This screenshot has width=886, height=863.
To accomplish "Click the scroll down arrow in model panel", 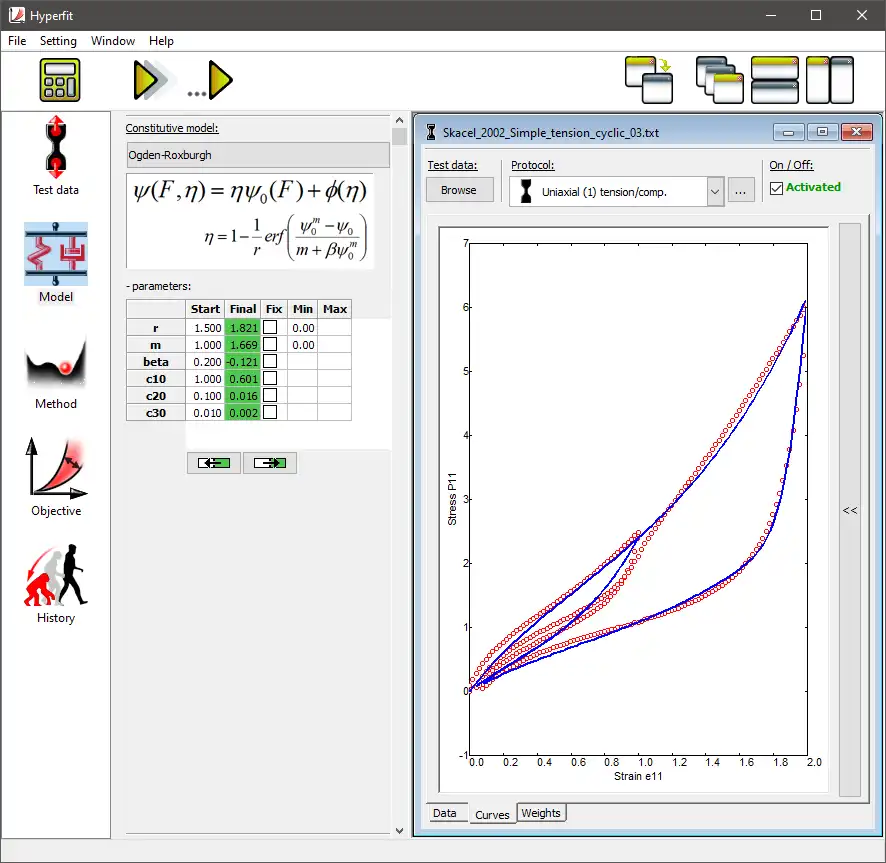I will point(399,830).
